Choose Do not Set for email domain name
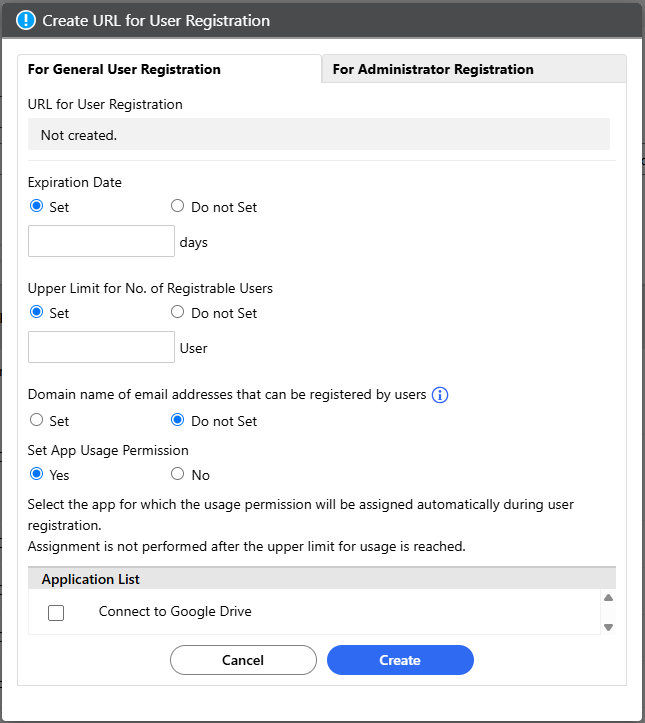This screenshot has width=645, height=723. click(x=178, y=421)
